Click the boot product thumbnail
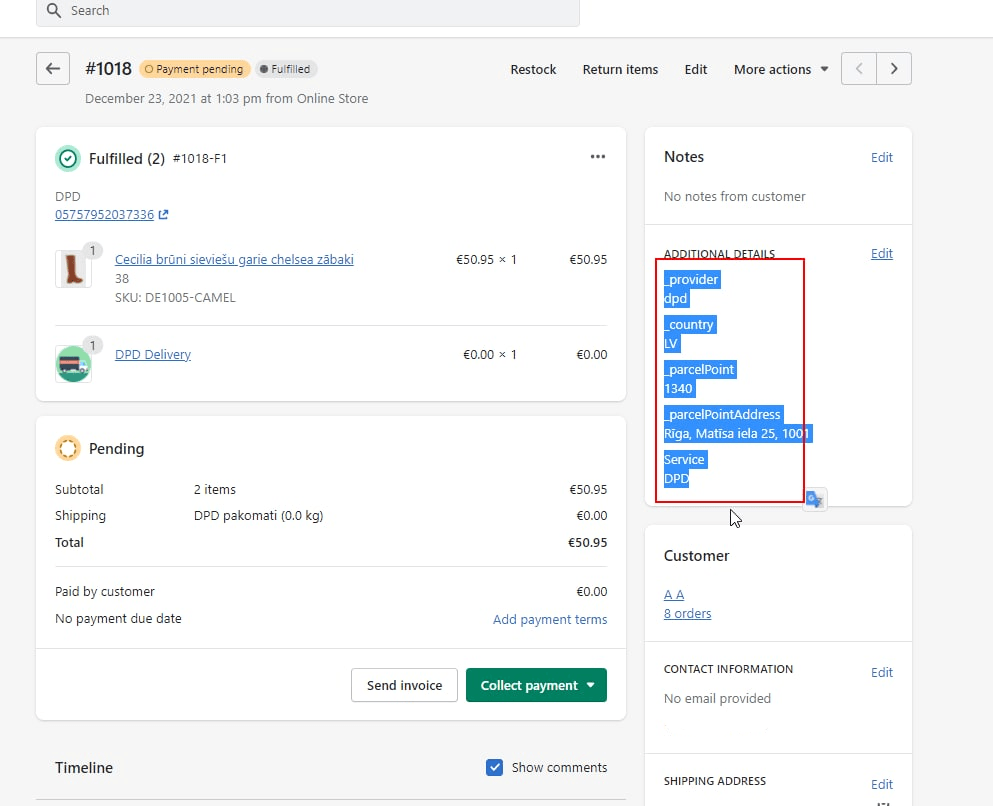Viewport: 993px width, 806px height. click(x=71, y=270)
